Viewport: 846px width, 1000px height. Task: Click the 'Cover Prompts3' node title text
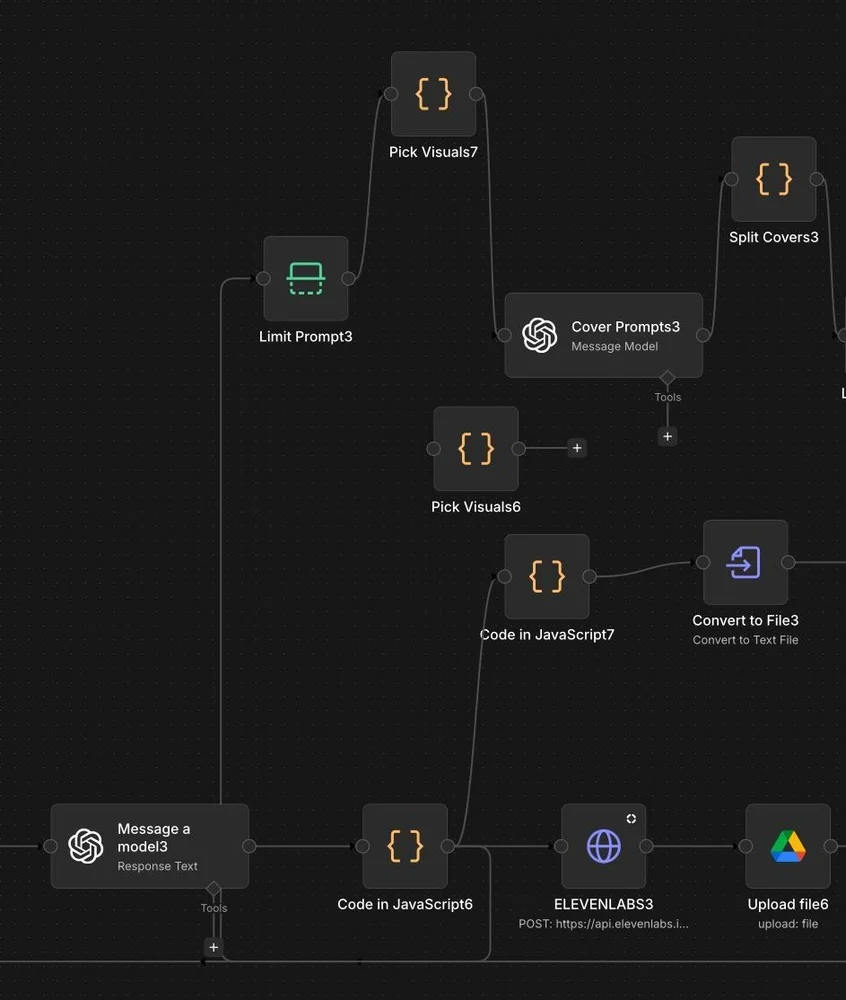[625, 327]
